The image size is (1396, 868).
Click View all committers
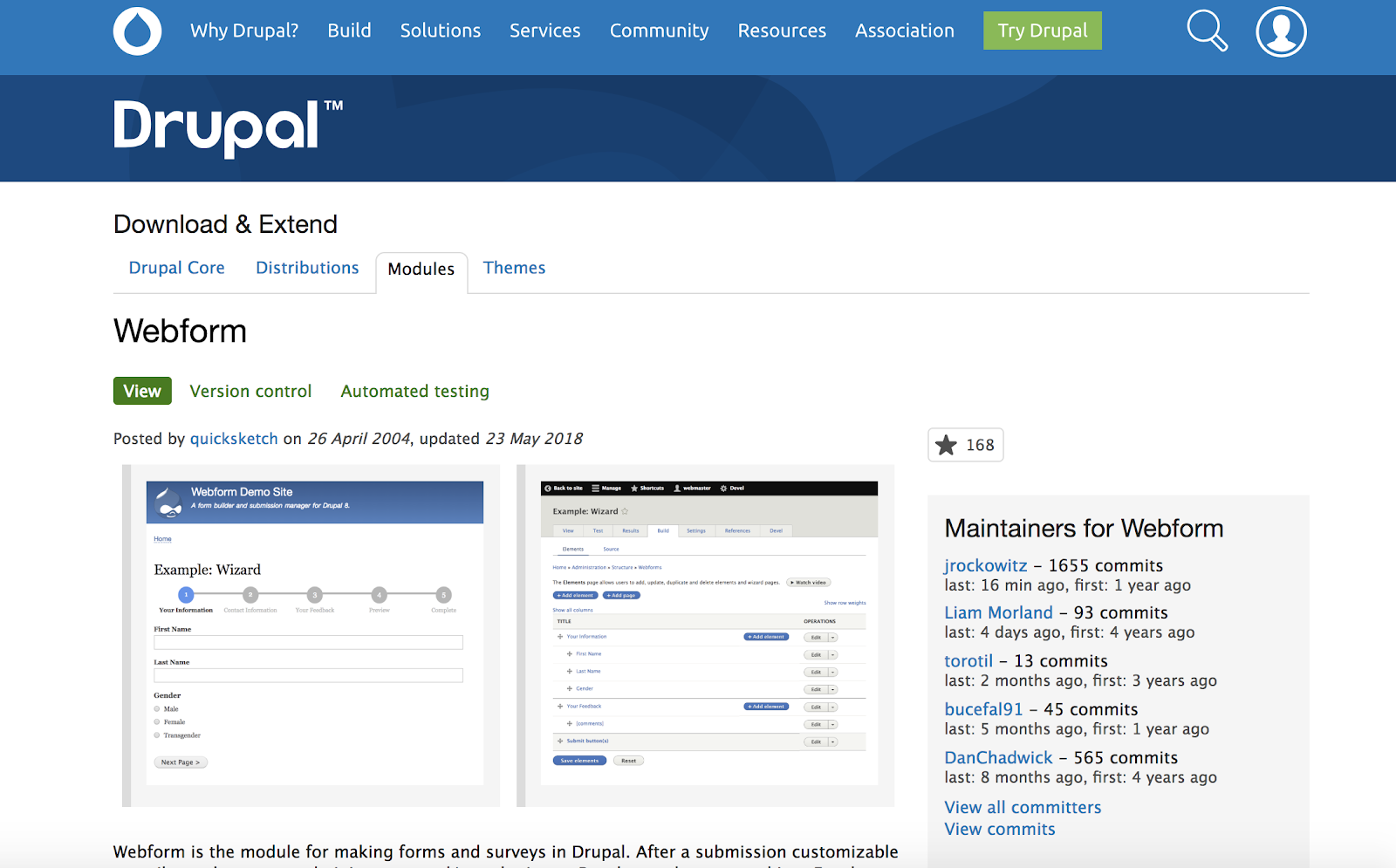pyautogui.click(x=1023, y=807)
